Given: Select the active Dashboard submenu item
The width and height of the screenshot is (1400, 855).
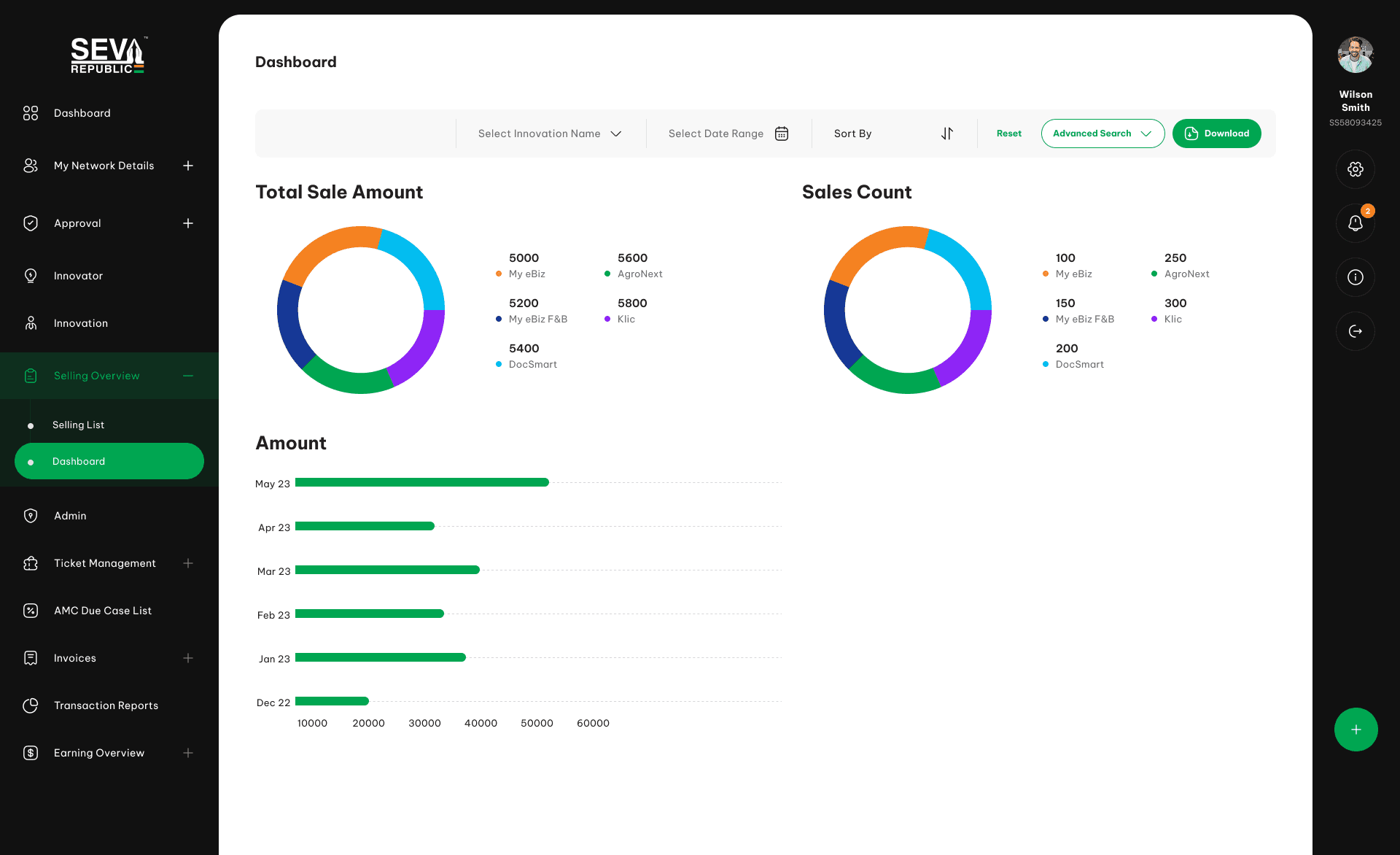Looking at the screenshot, I should point(109,461).
